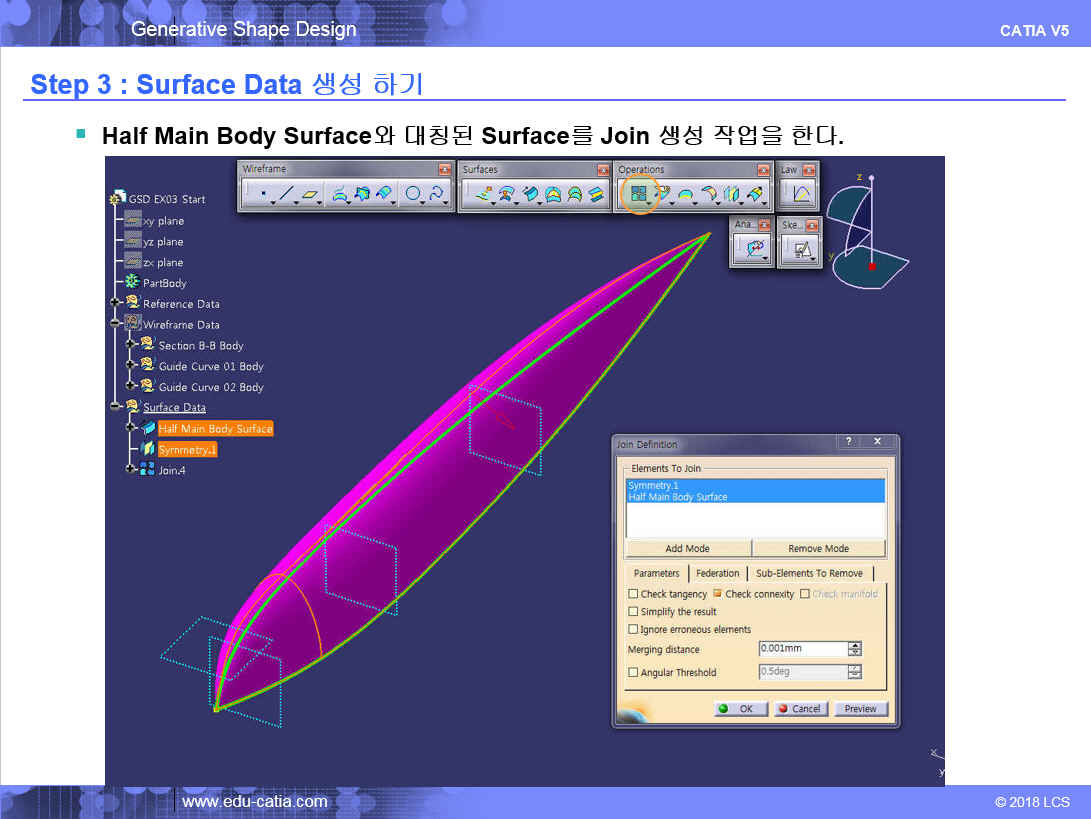The height and width of the screenshot is (819, 1091).
Task: Switch to the Federation tab
Action: pyautogui.click(x=717, y=573)
